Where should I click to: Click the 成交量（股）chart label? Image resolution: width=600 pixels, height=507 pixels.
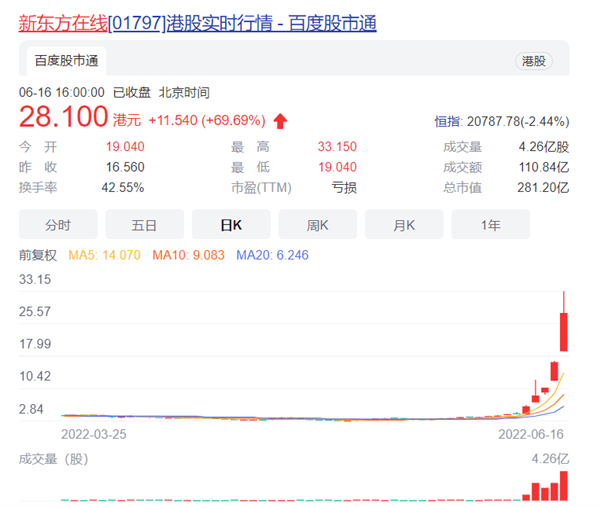(x=54, y=459)
